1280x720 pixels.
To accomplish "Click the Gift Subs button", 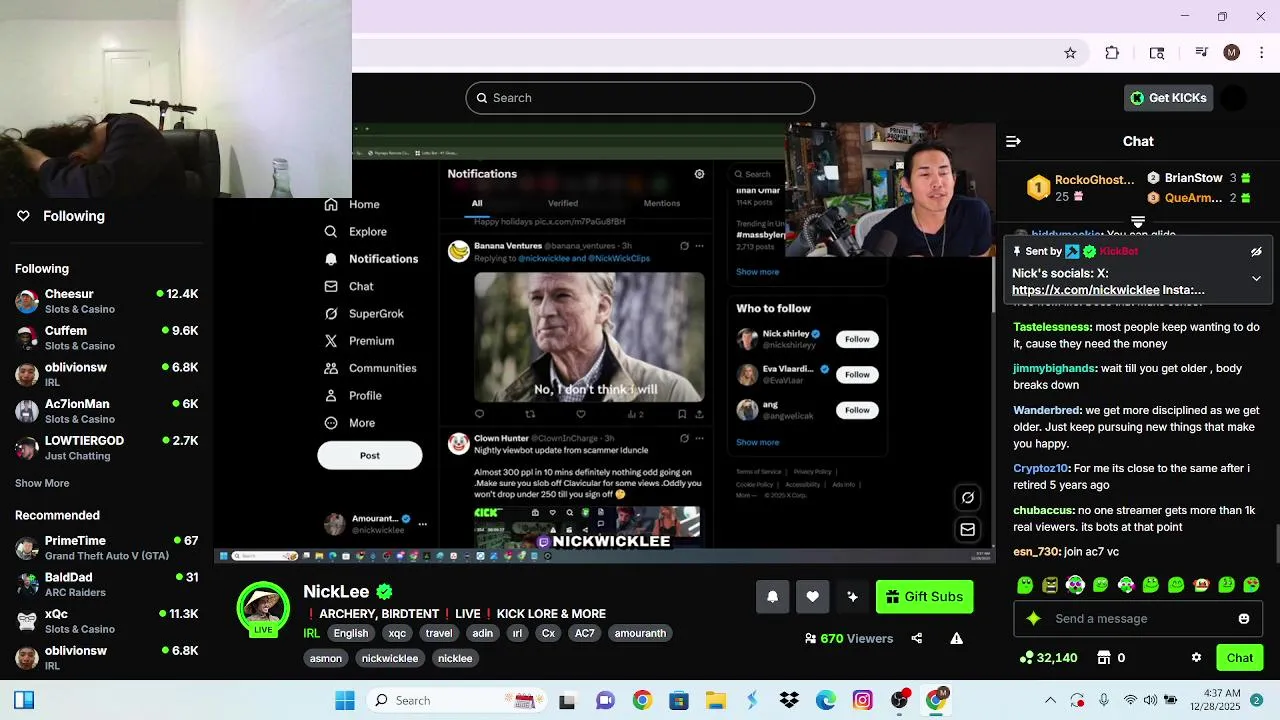I will tap(924, 597).
